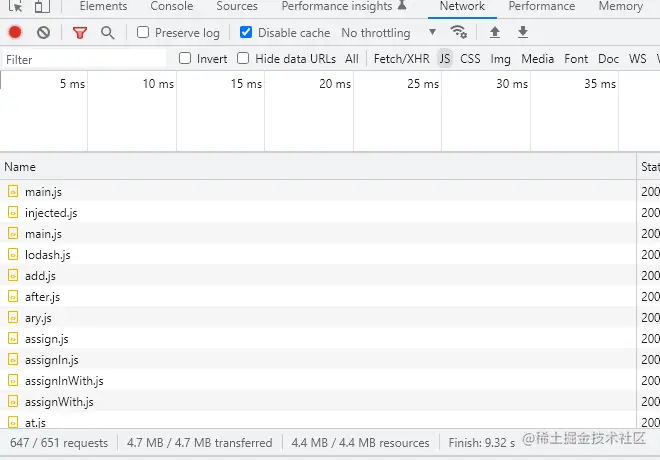Select the Network tab
Viewport: 660px width, 460px height.
(x=462, y=6)
